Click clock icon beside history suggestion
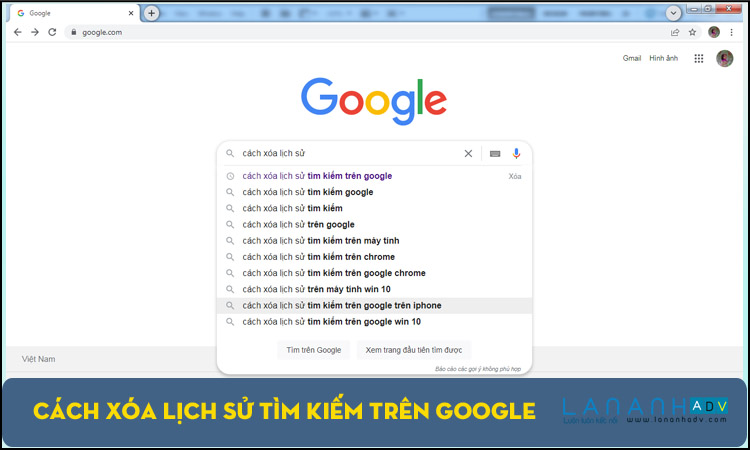 [230, 176]
